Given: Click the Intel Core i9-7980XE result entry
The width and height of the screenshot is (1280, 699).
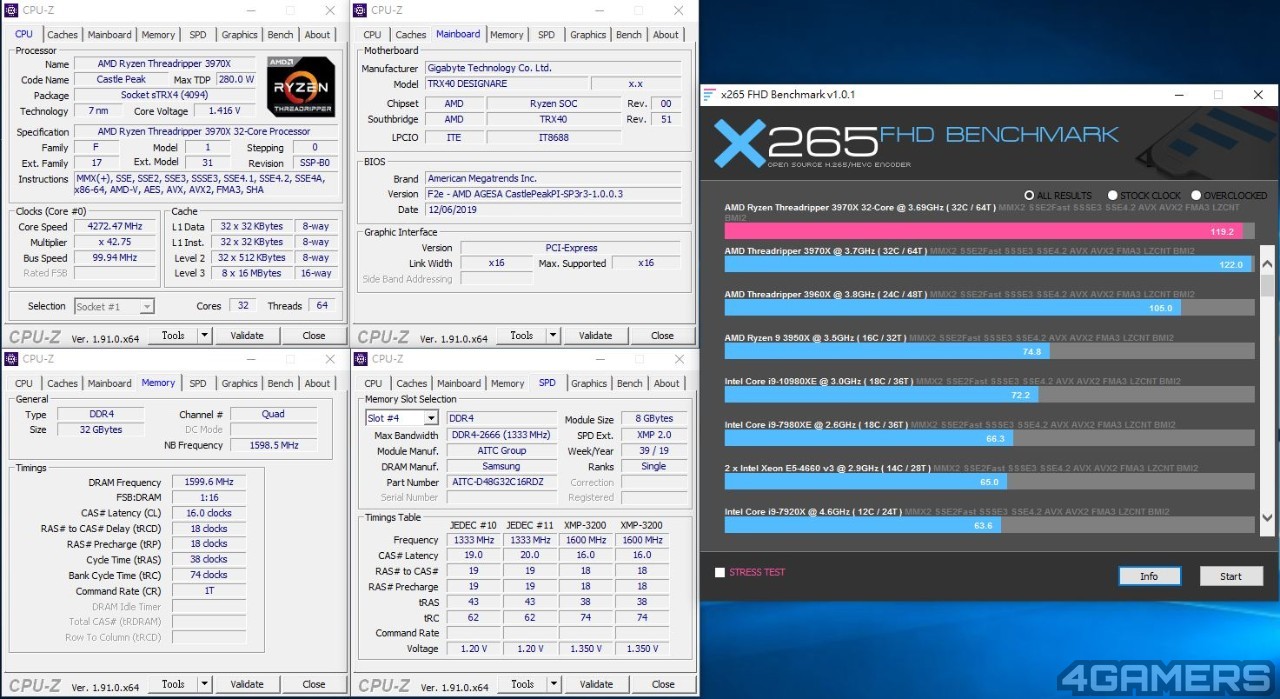Looking at the screenshot, I should (989, 433).
